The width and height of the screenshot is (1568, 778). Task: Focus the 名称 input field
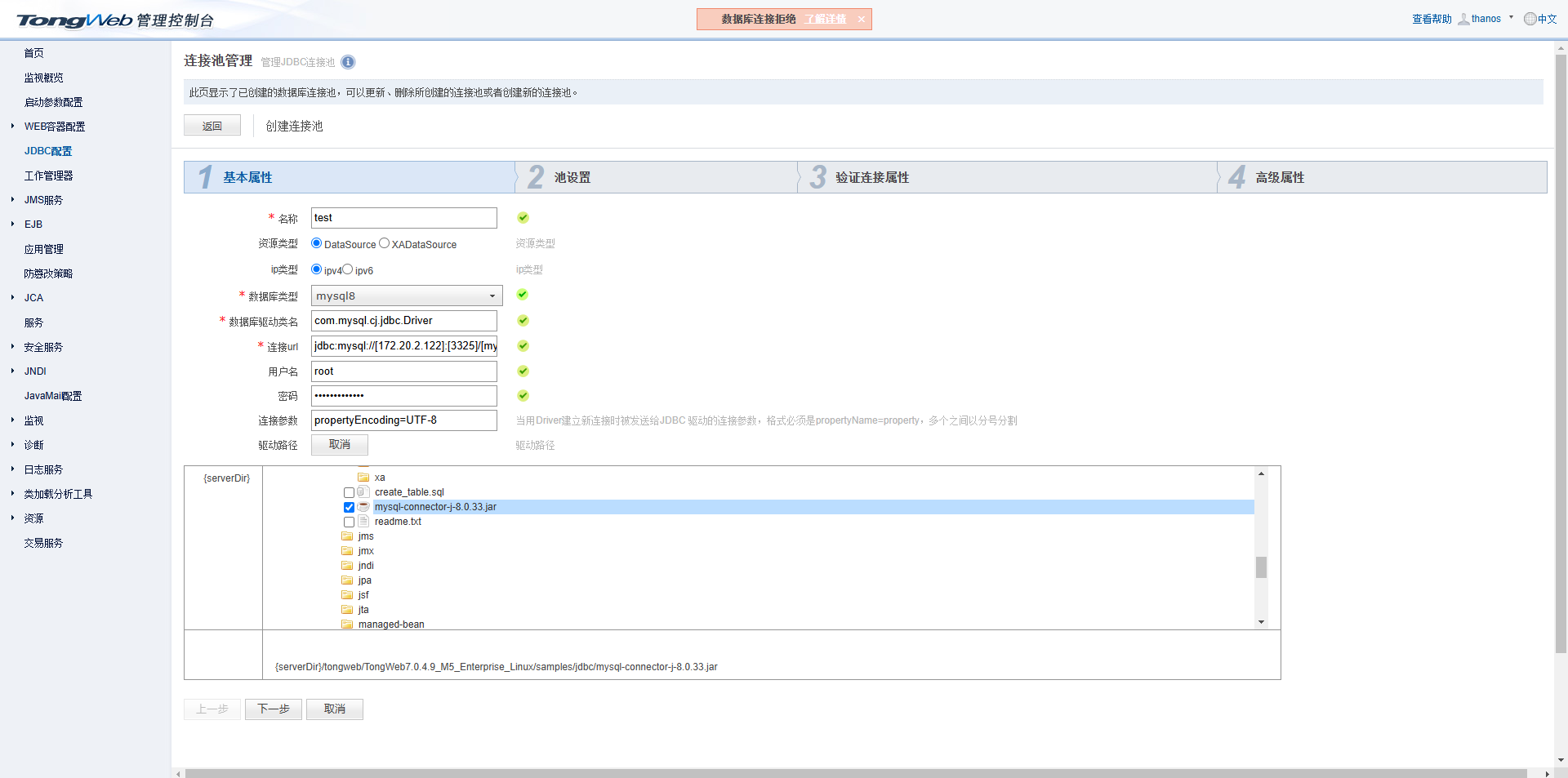[x=404, y=218]
